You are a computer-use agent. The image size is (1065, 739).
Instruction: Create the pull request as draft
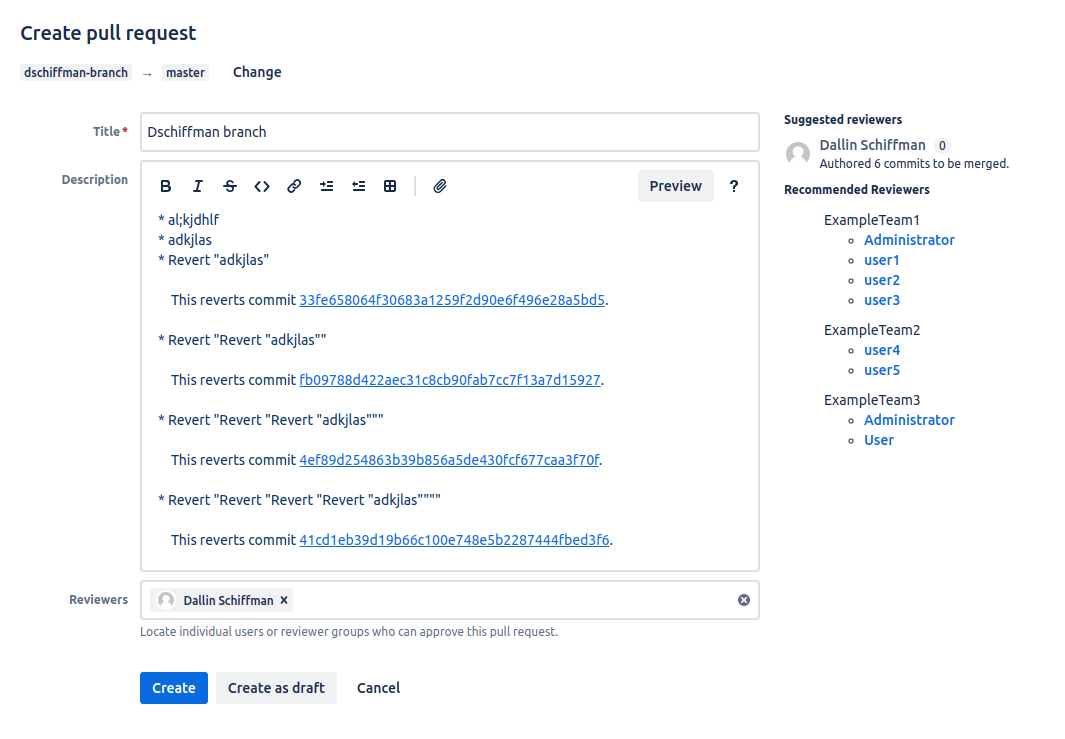tap(276, 688)
